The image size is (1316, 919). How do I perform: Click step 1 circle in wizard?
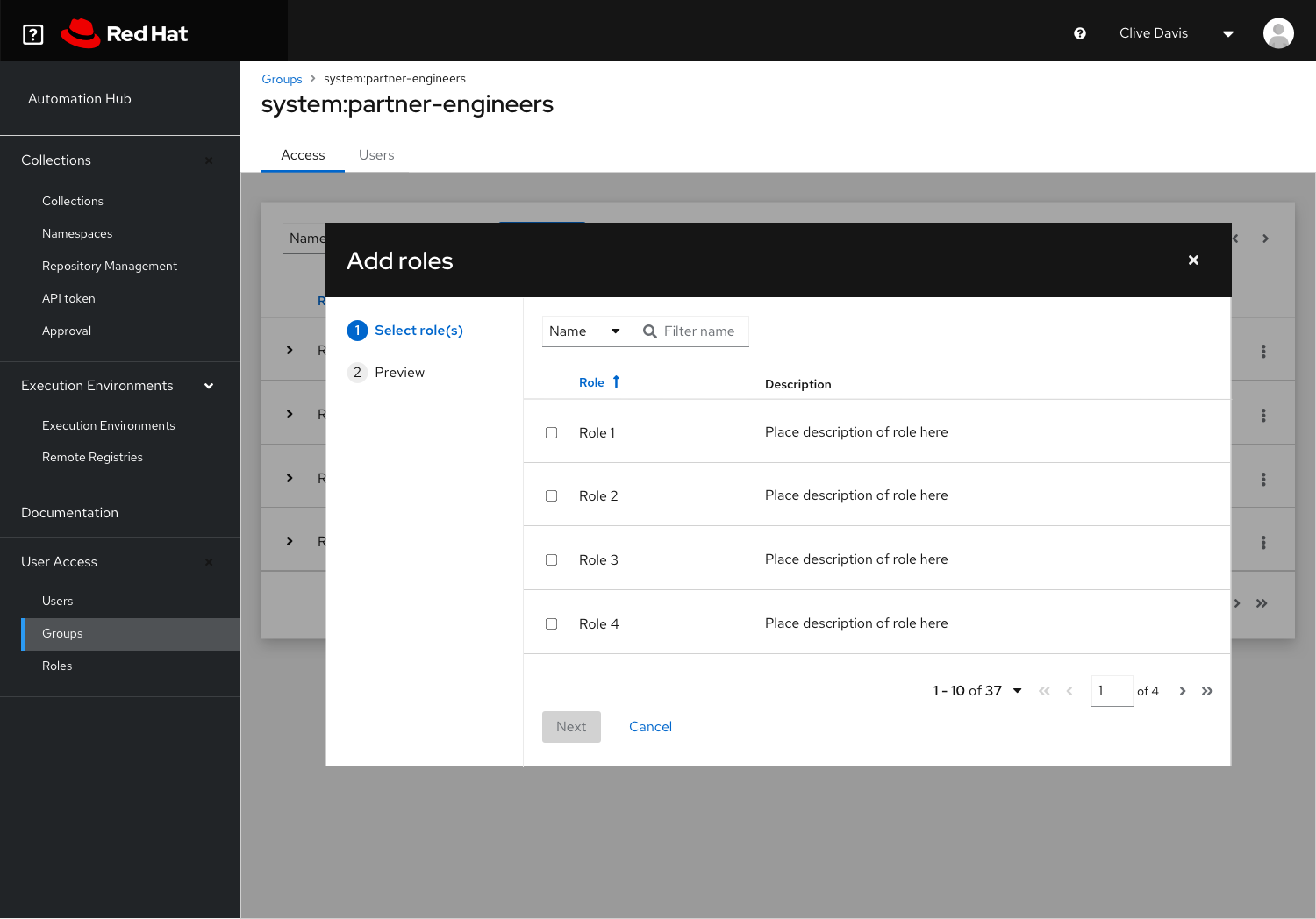tap(357, 331)
